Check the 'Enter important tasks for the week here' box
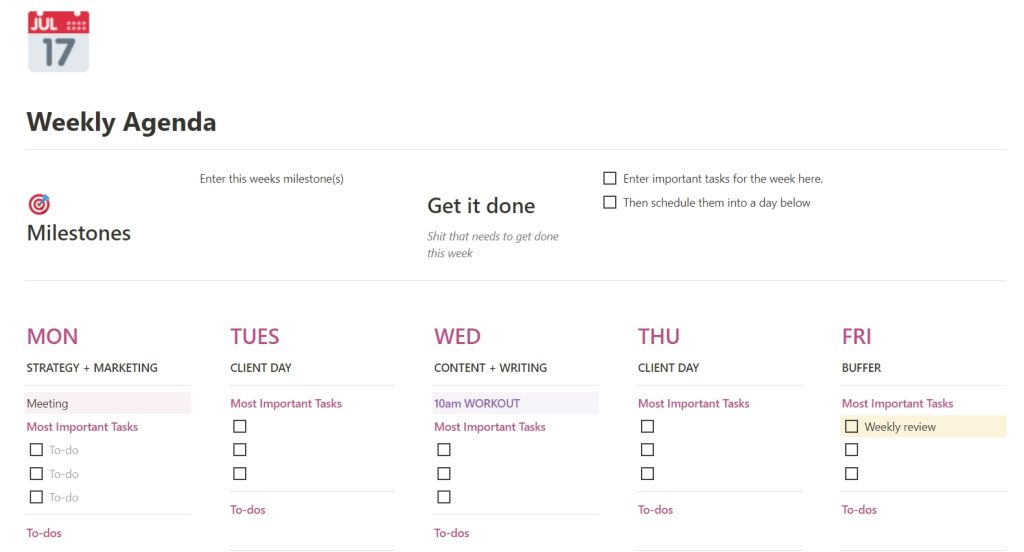Viewport: 1024px width, 552px height. (x=609, y=178)
